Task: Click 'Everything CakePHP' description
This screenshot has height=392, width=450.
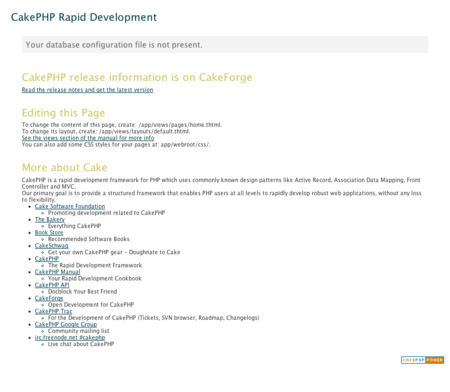Action: point(74,226)
